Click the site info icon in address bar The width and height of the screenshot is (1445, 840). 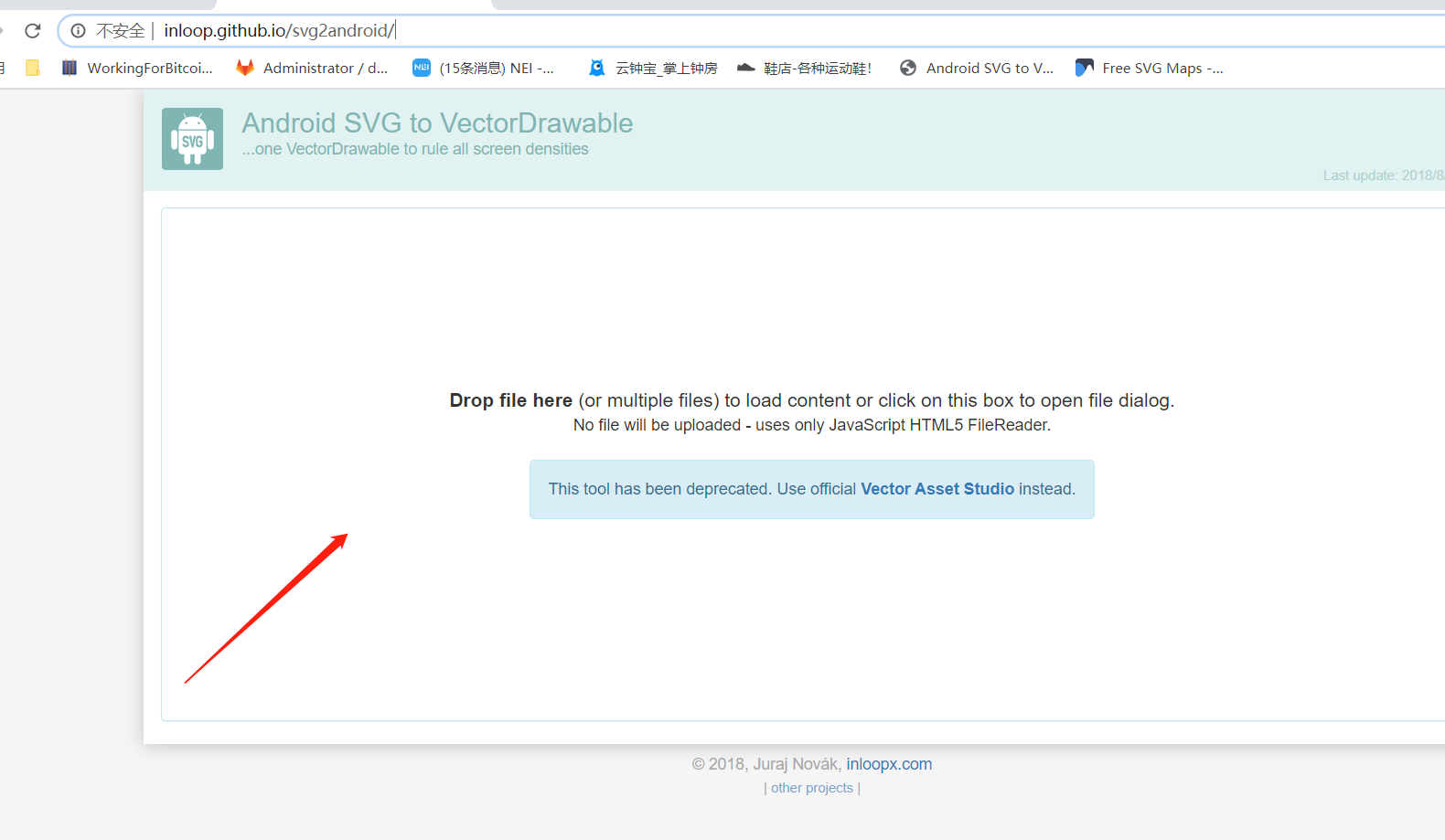pos(79,31)
